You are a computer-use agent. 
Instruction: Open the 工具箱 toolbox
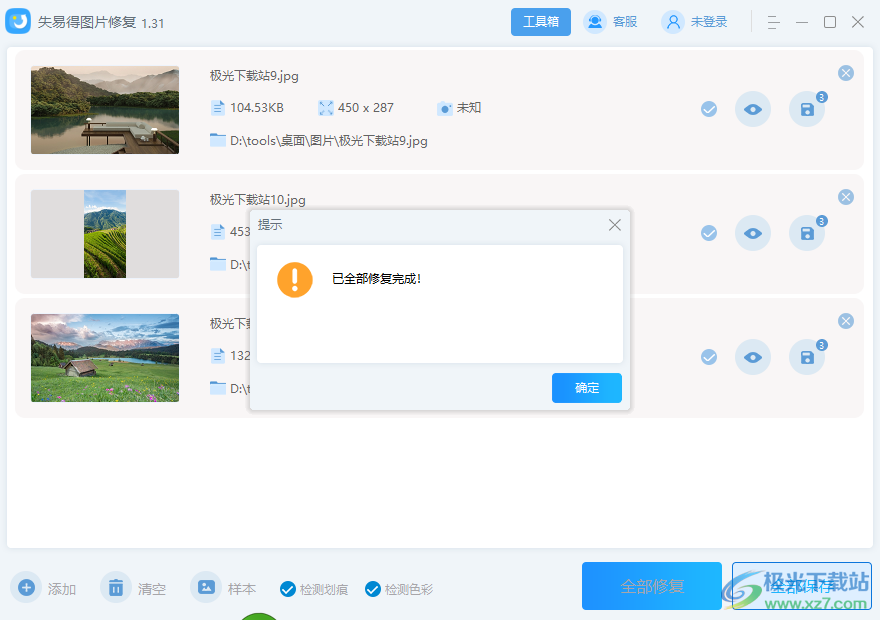[540, 22]
